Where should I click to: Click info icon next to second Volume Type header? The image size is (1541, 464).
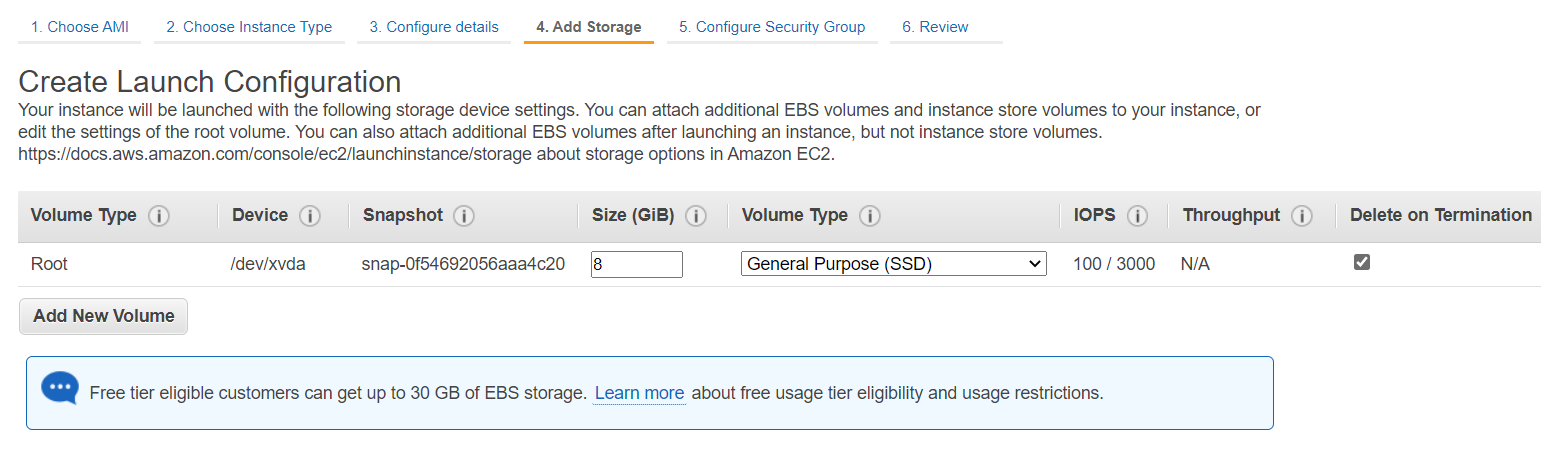(870, 216)
